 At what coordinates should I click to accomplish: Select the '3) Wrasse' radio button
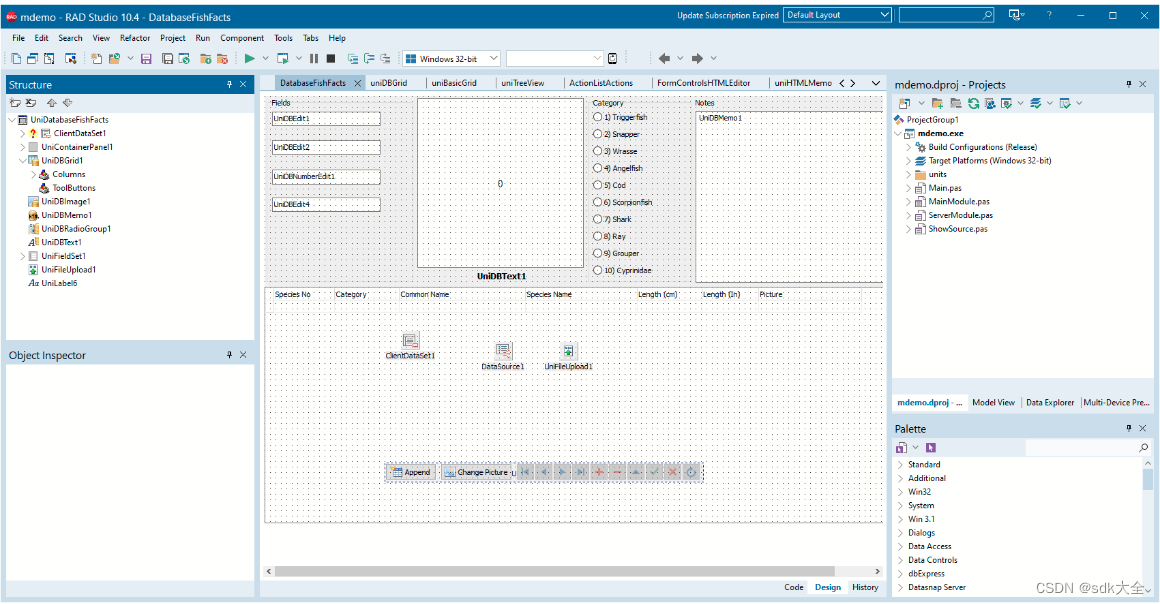tap(598, 151)
